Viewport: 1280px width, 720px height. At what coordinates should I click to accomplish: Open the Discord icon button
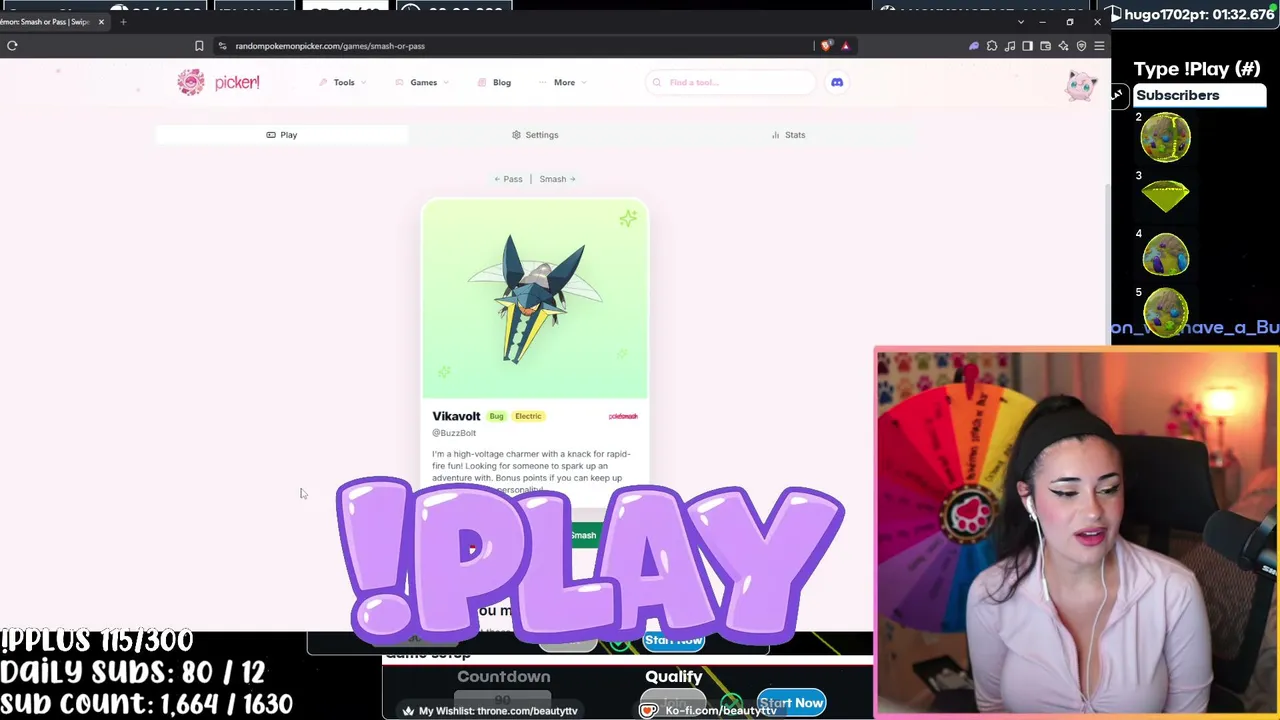[837, 82]
